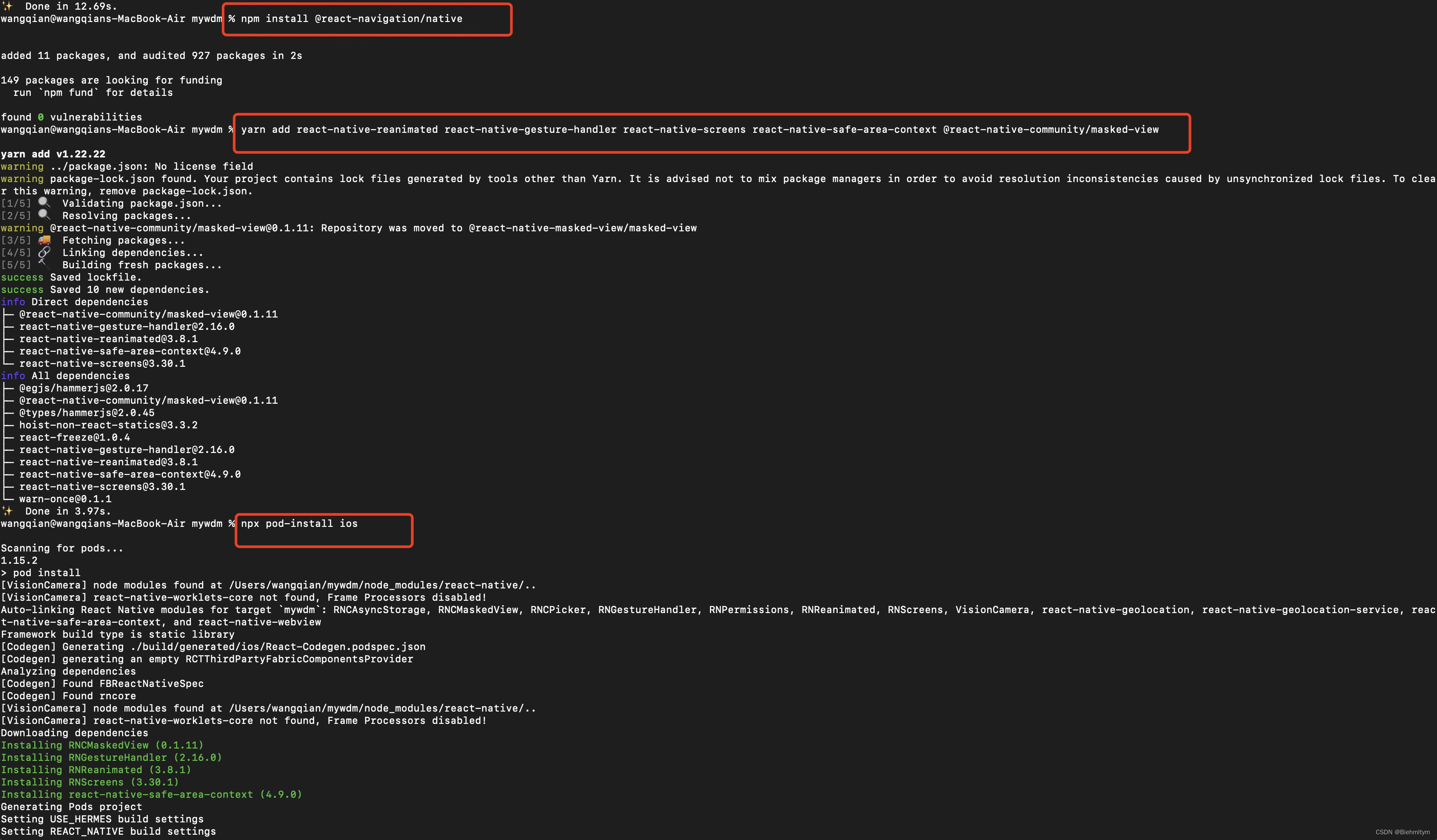Click the '[1/5]' step marker
The width and height of the screenshot is (1437, 840).
(x=16, y=204)
